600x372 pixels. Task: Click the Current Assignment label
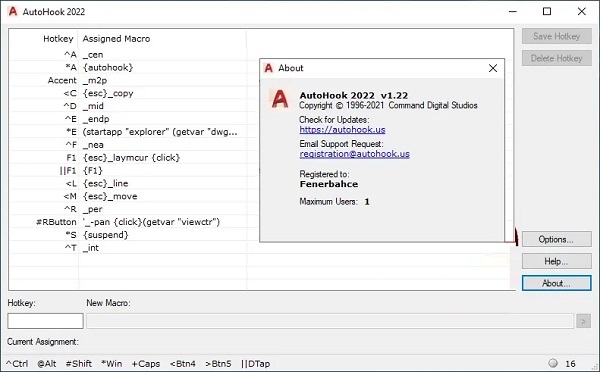click(42, 341)
